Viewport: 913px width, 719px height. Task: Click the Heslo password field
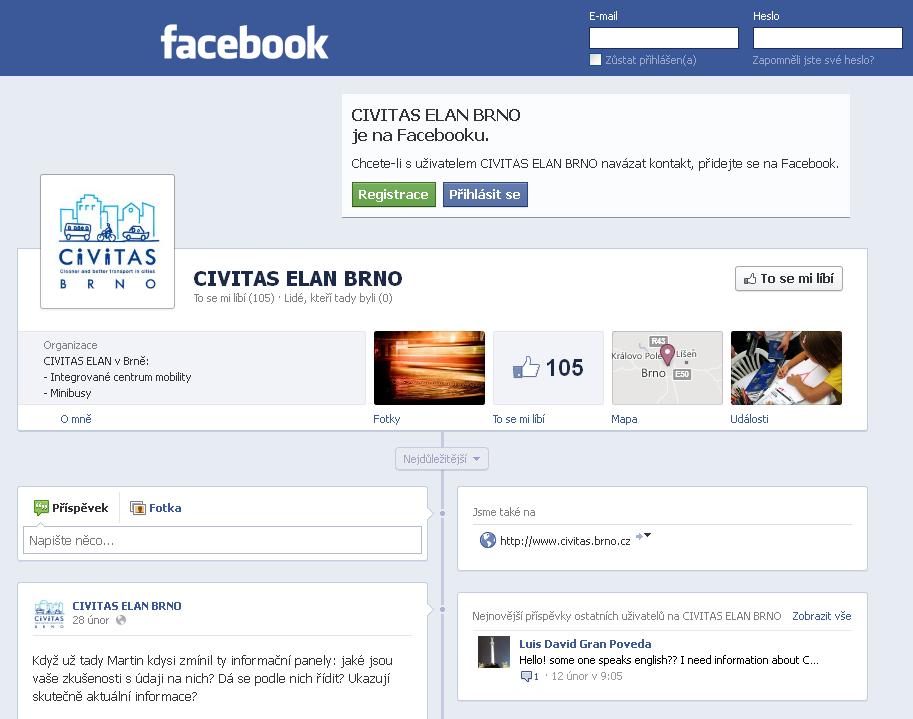point(827,38)
